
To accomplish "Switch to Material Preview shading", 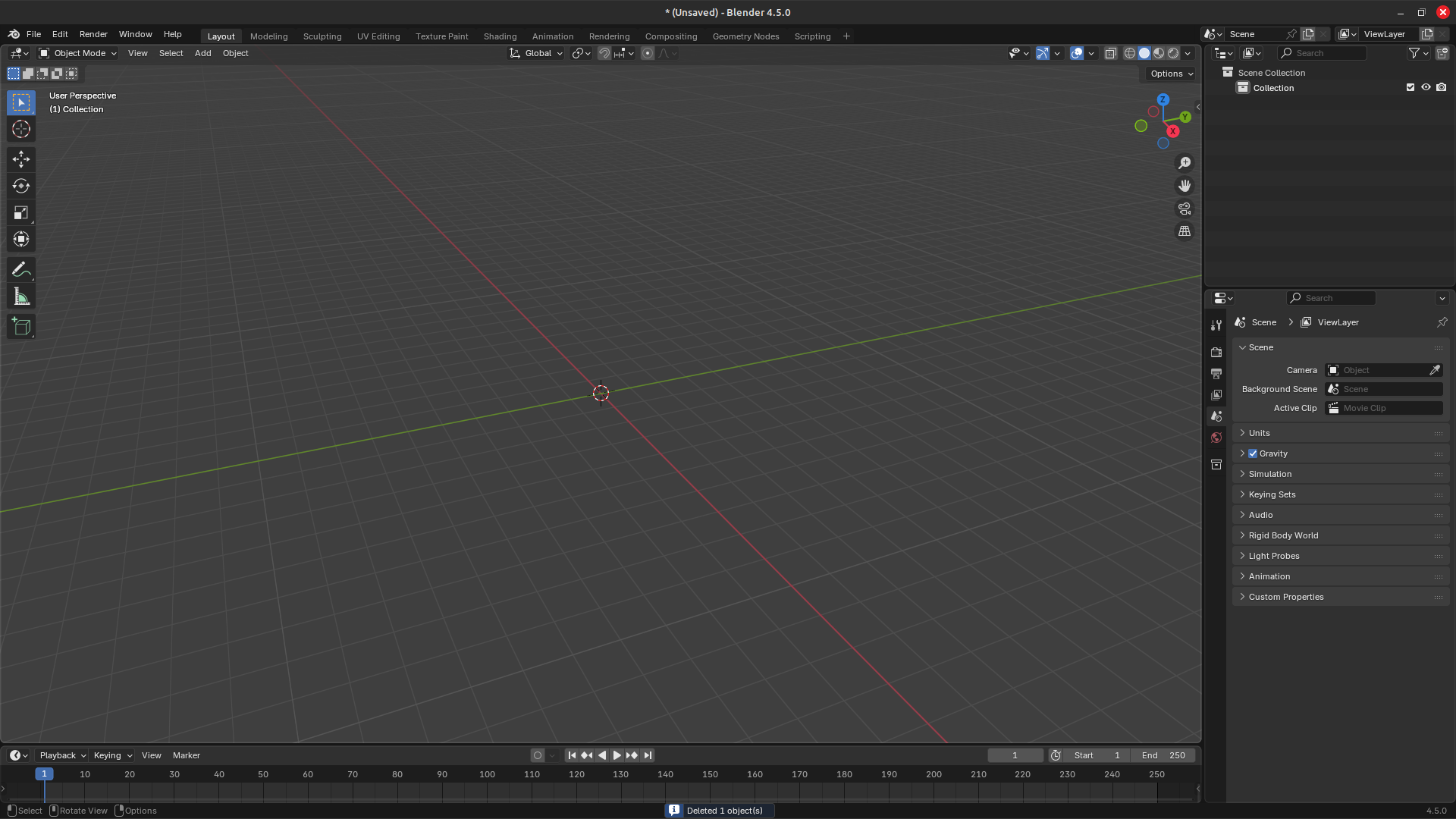I will [1159, 53].
